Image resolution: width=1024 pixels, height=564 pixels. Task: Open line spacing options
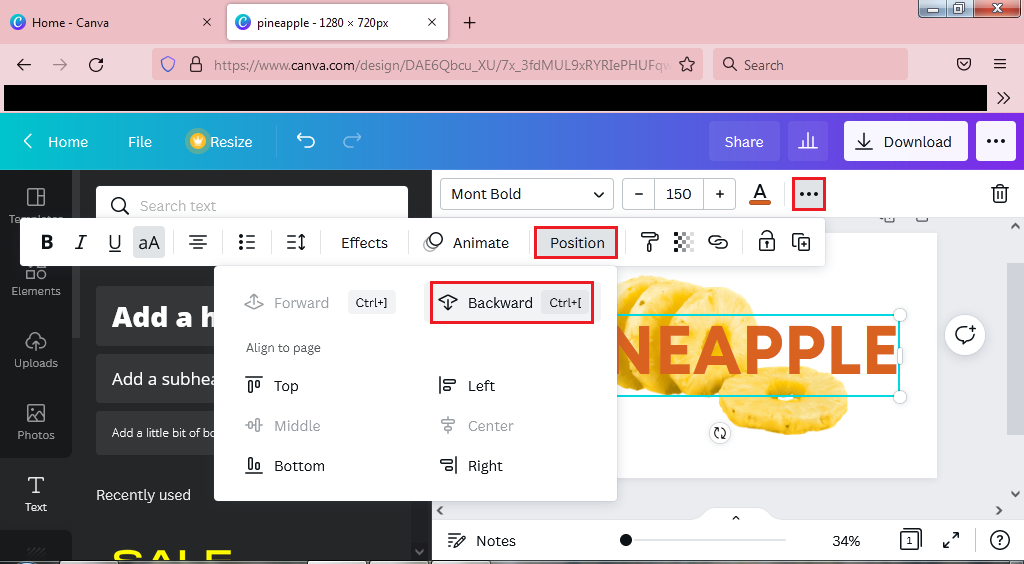coord(296,243)
